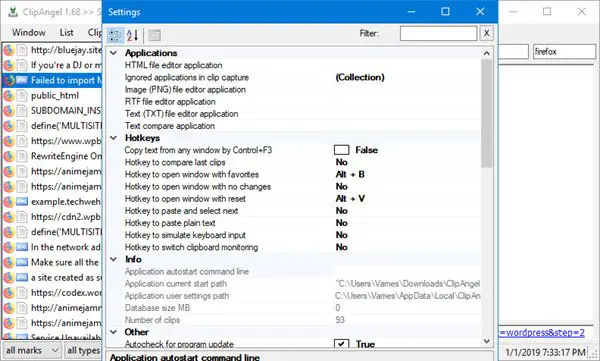Collapse the Hotkeys category
The width and height of the screenshot is (600, 361).
114,138
